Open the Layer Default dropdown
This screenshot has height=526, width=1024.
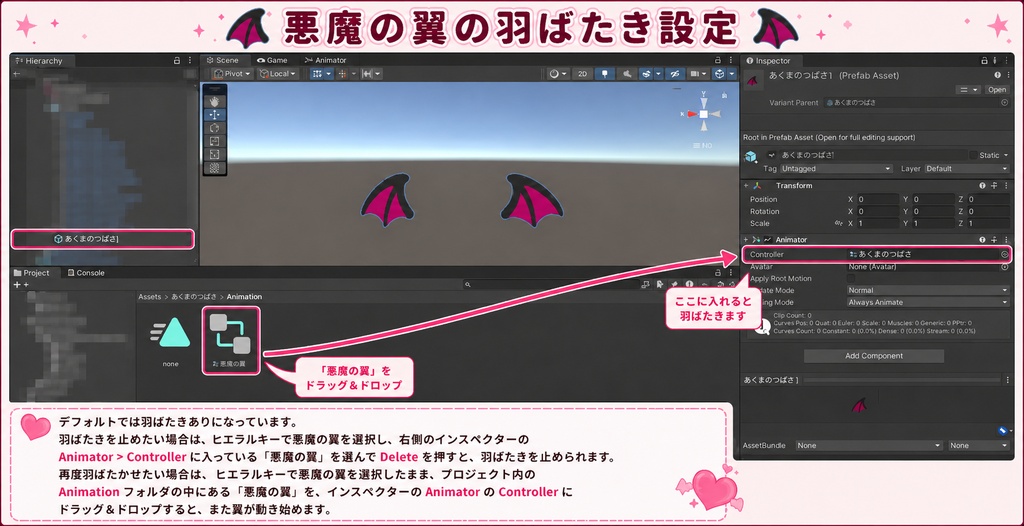tap(967, 169)
